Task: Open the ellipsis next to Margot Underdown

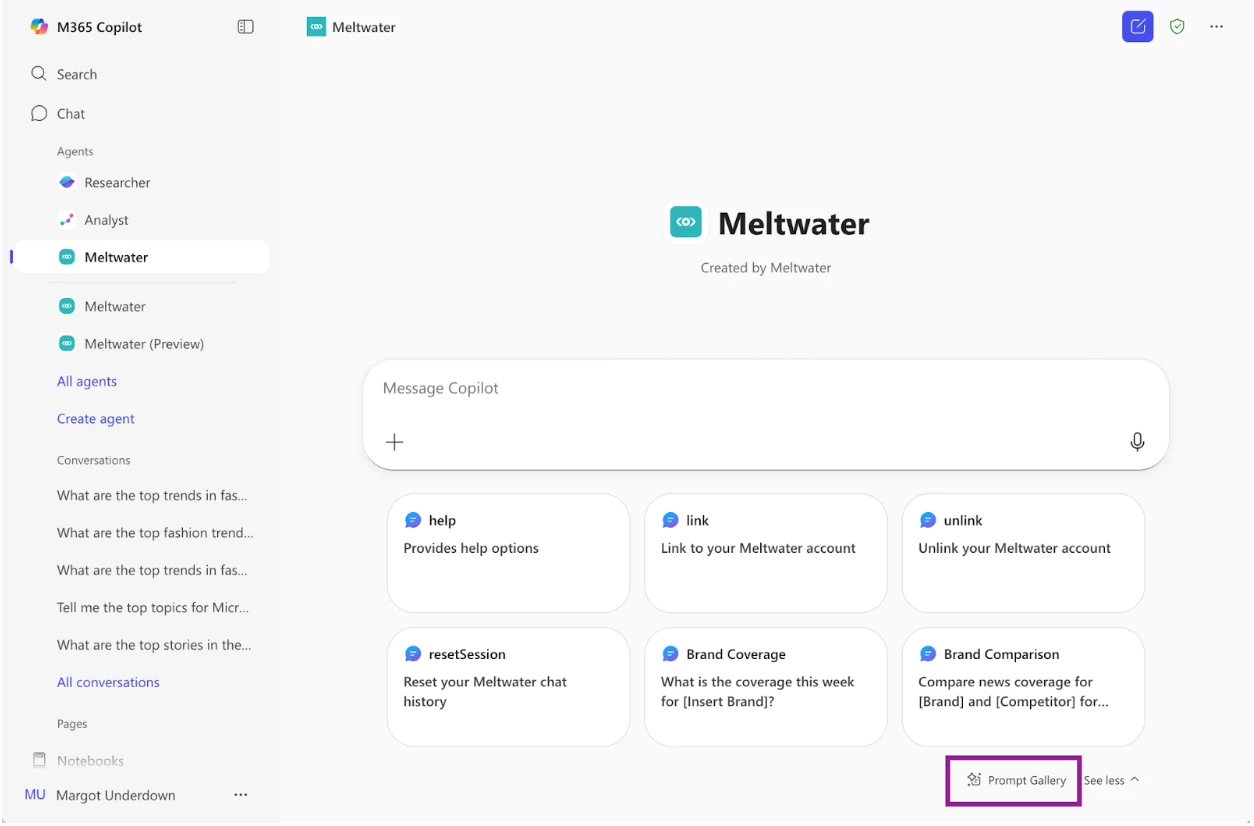Action: click(x=240, y=795)
